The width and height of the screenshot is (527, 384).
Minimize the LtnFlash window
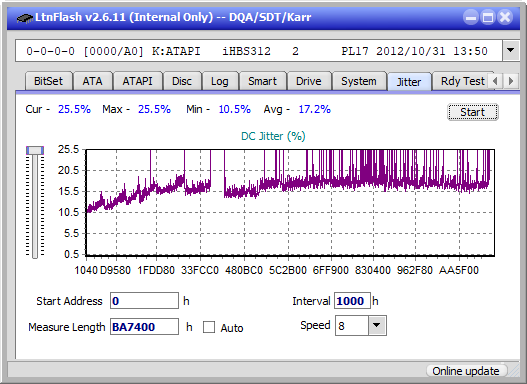[x=471, y=17]
